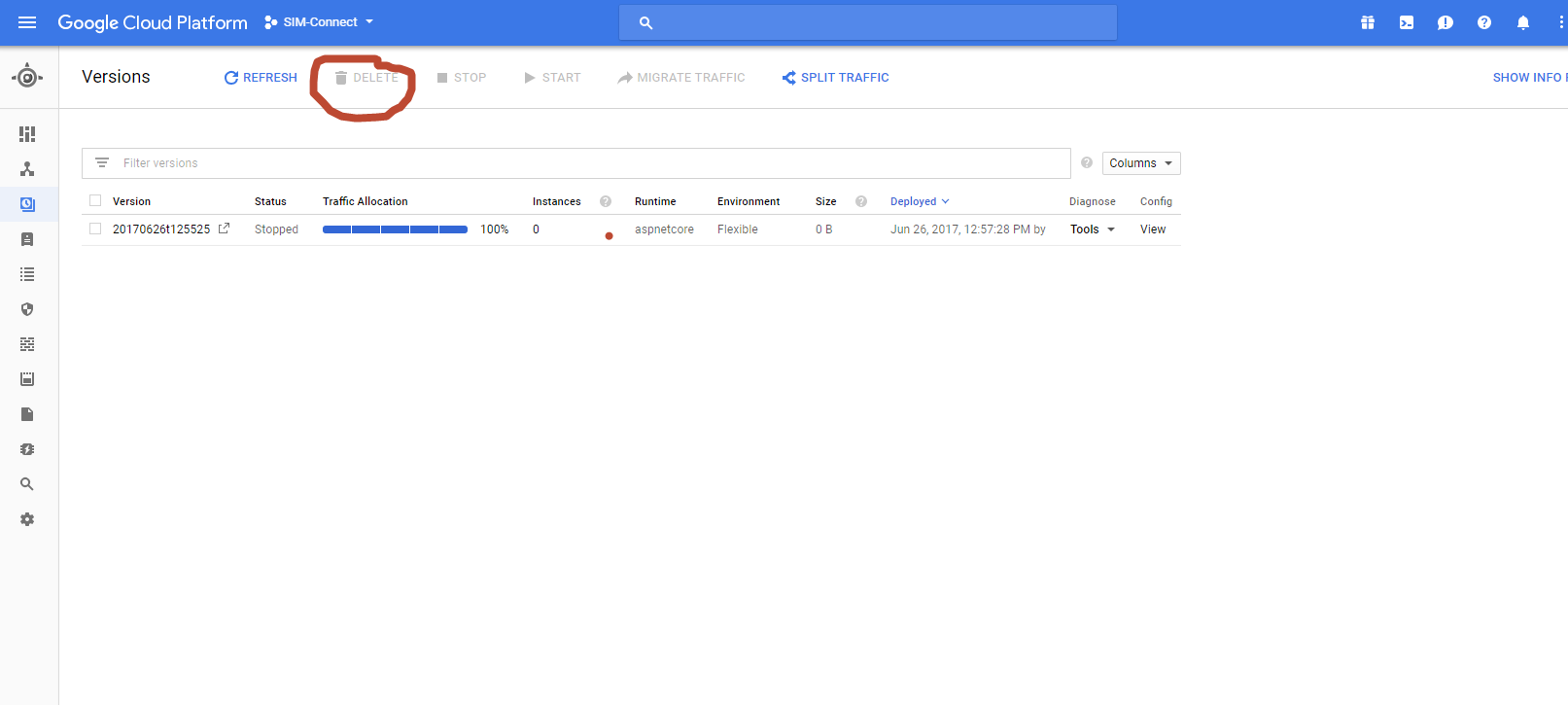Screen dimensions: 1568x705
Task: Click the Jun 26, 2017 deployed date
Action: pos(967,229)
